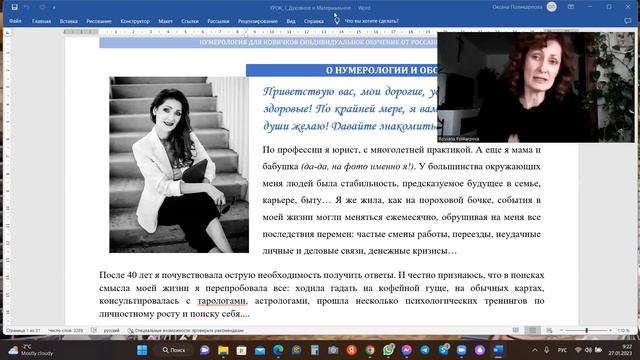Click the Оксана Поликарпова account name
The image size is (640, 360).
pos(517,7)
